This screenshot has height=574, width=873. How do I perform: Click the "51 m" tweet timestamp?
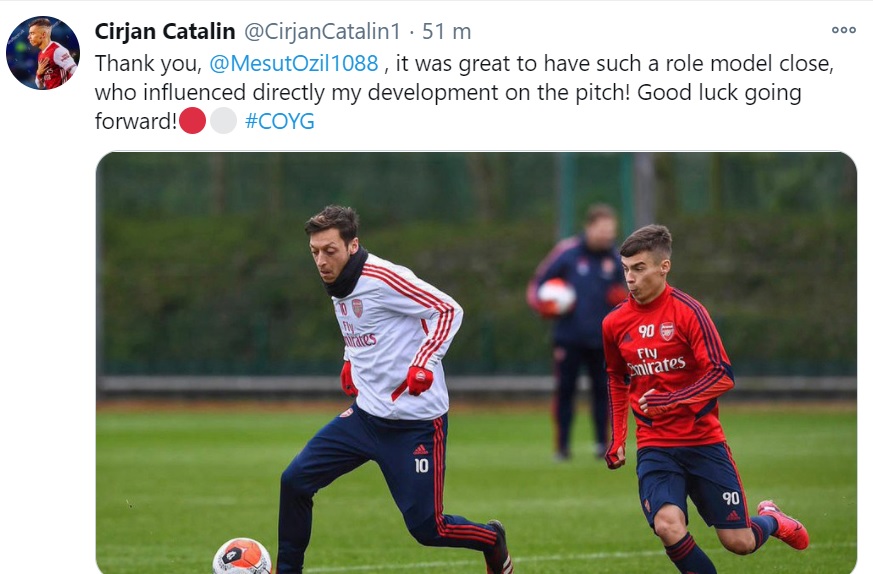click(x=446, y=31)
